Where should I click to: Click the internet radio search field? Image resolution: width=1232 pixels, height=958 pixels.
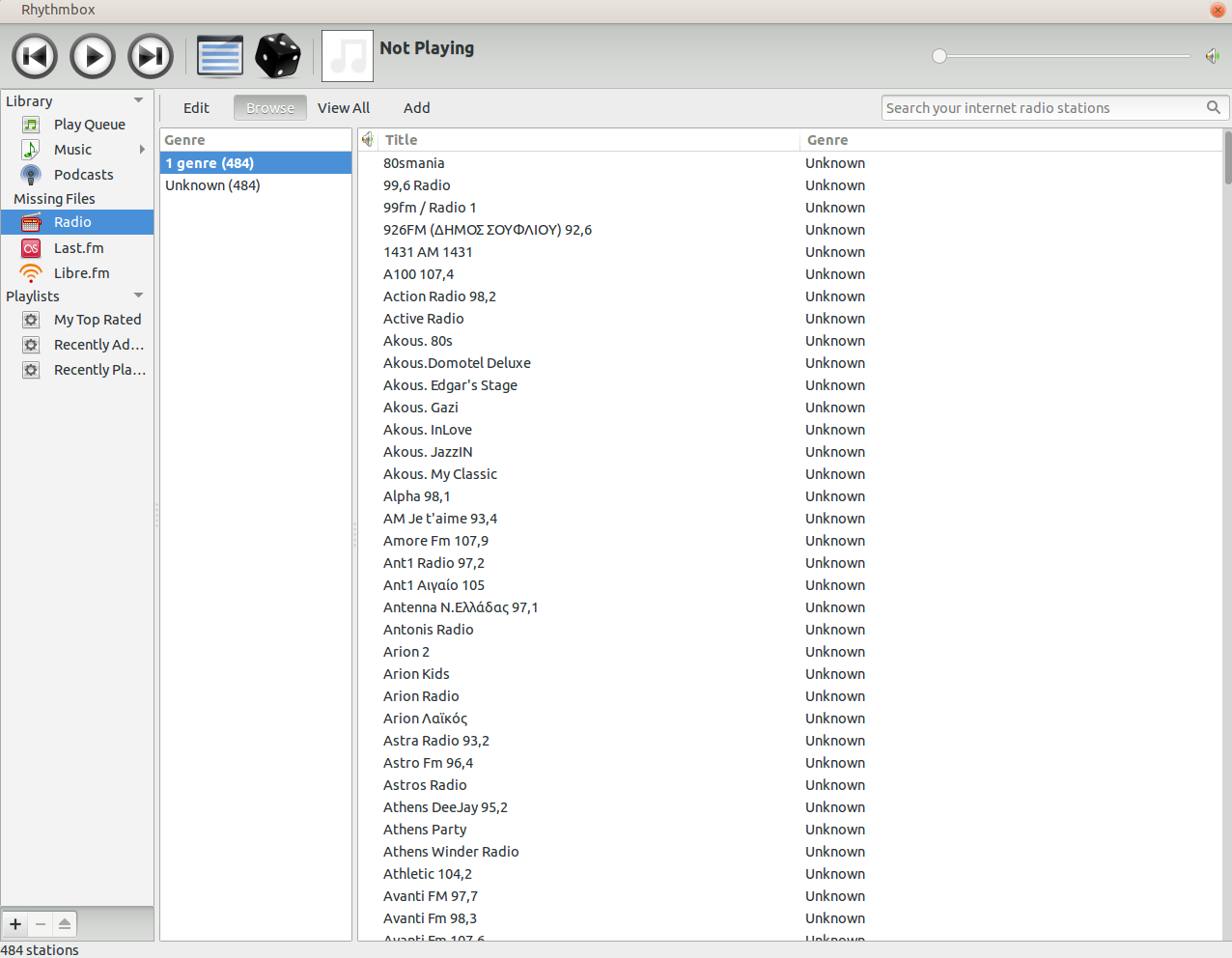point(1043,108)
